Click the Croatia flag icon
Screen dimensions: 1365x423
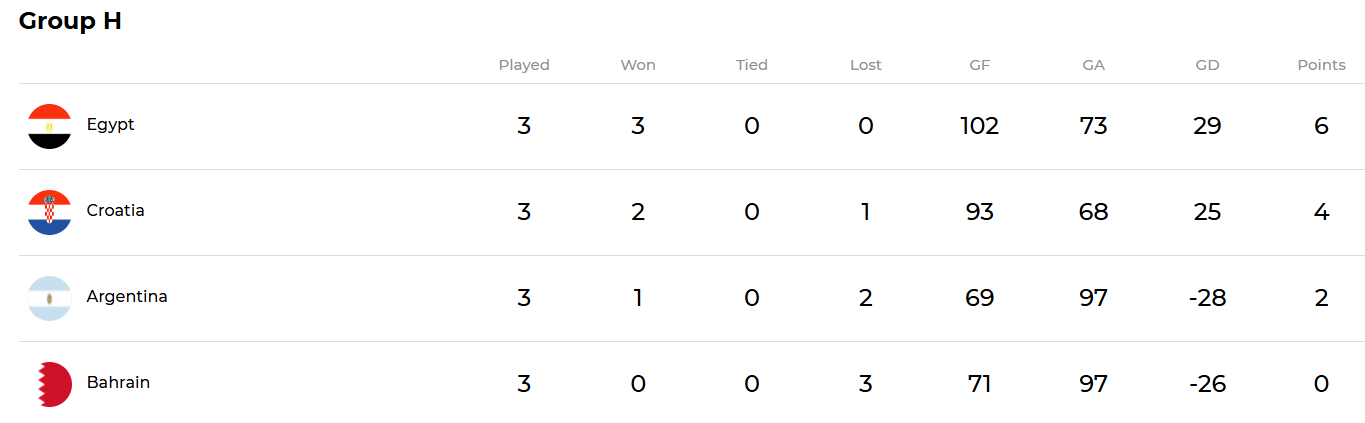50,212
